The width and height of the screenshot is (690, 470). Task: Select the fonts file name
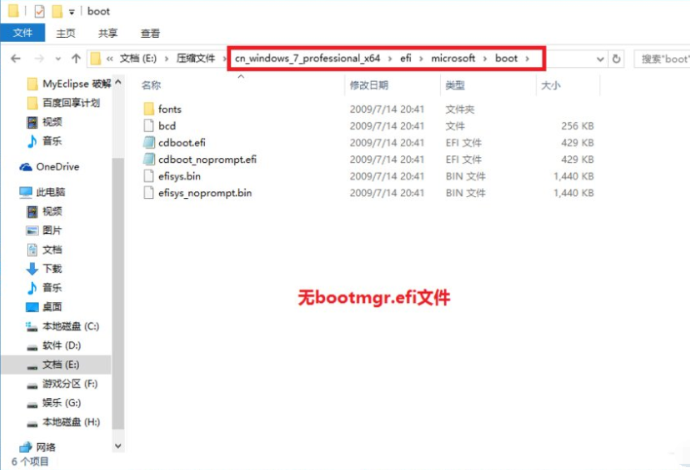click(169, 109)
